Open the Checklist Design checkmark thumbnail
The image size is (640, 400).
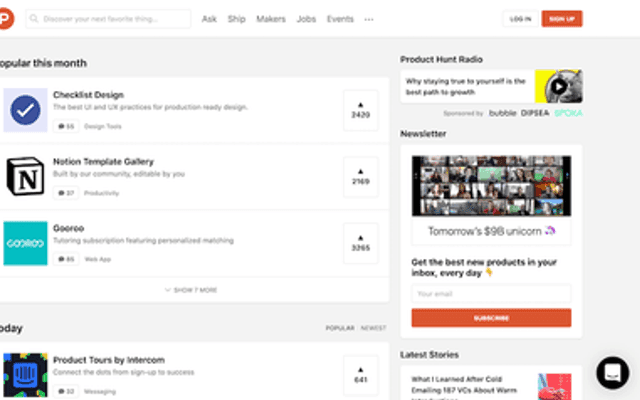point(25,110)
